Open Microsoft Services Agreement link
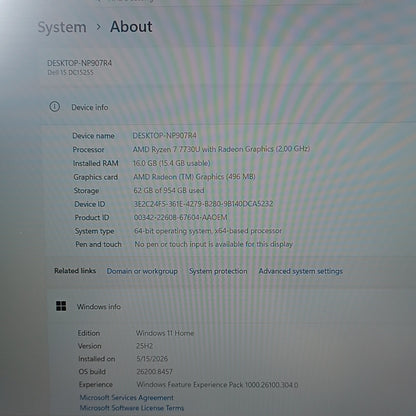The width and height of the screenshot is (416, 416). click(127, 397)
